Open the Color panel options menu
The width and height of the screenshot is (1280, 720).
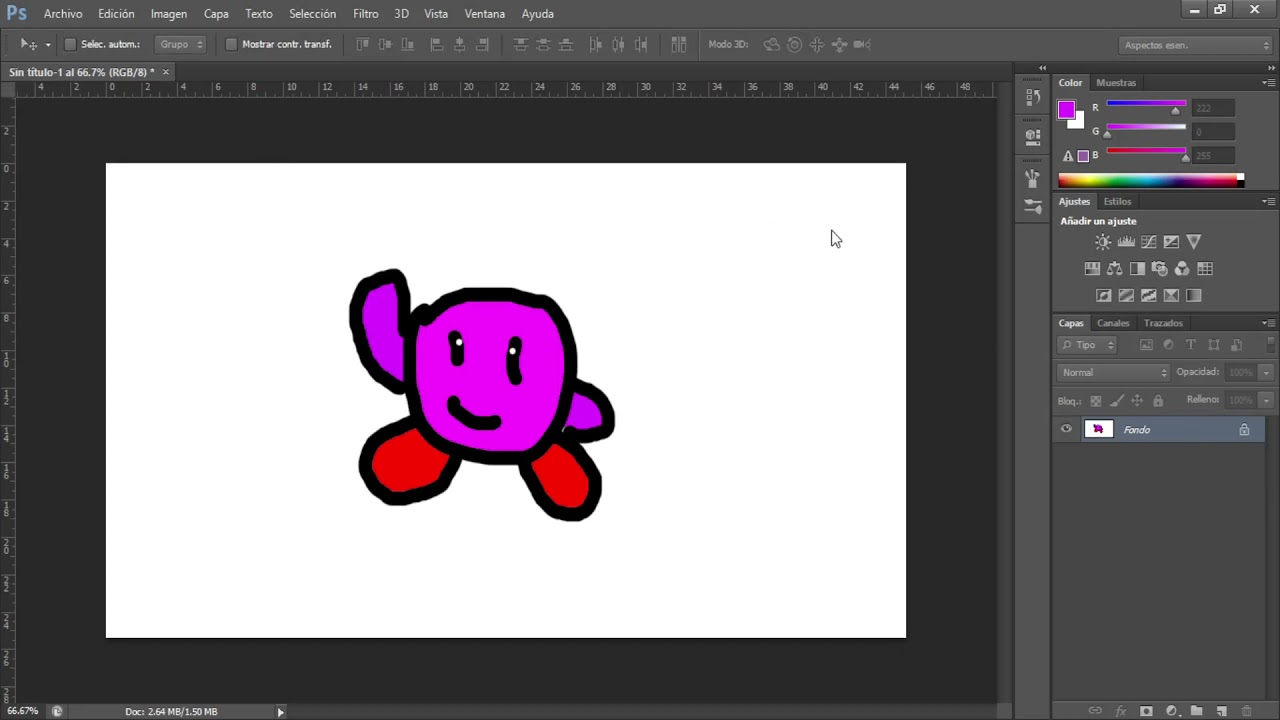pyautogui.click(x=1268, y=83)
